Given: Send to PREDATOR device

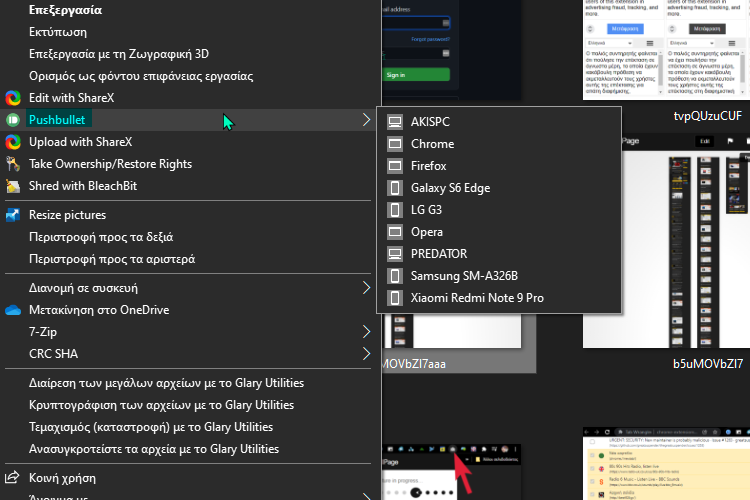Looking at the screenshot, I should pos(499,254).
